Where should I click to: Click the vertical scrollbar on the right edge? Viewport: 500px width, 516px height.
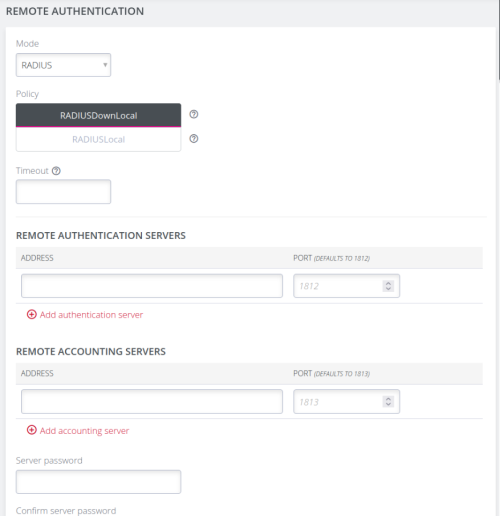(499, 40)
